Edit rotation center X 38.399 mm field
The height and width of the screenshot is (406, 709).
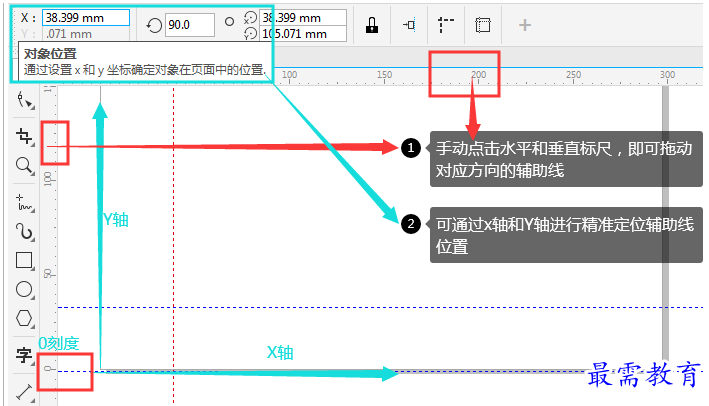(x=303, y=18)
